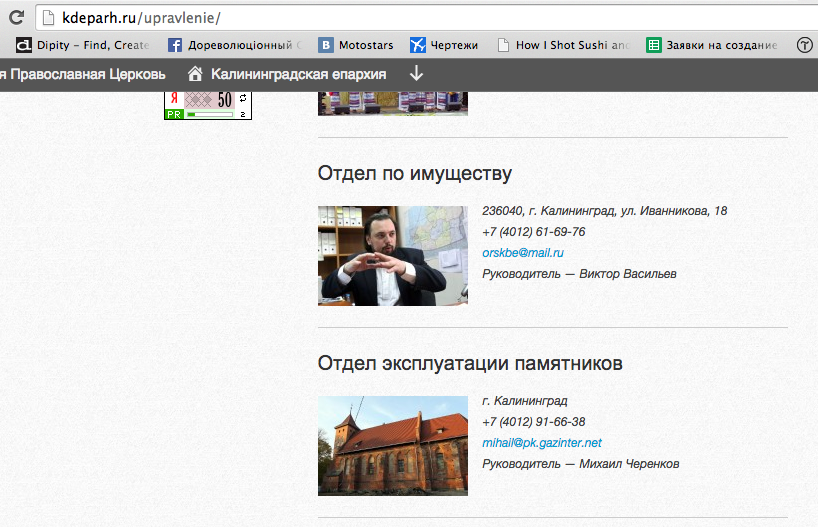Click the mihail@pk.gazinter.net email link
Image resolution: width=818 pixels, height=527 pixels.
click(x=542, y=443)
